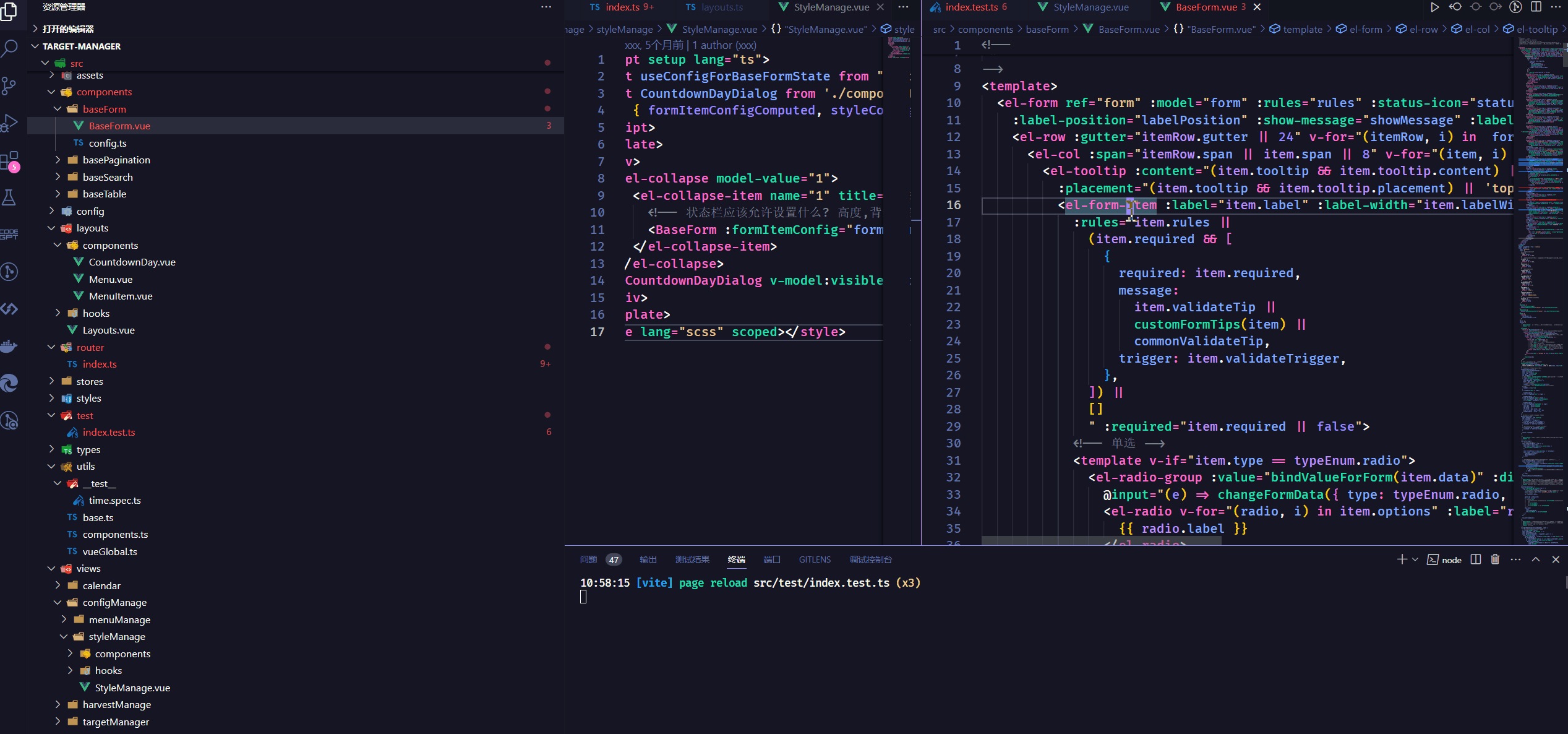Open config.ts under baseForm folder
The height and width of the screenshot is (734, 1568).
108,143
